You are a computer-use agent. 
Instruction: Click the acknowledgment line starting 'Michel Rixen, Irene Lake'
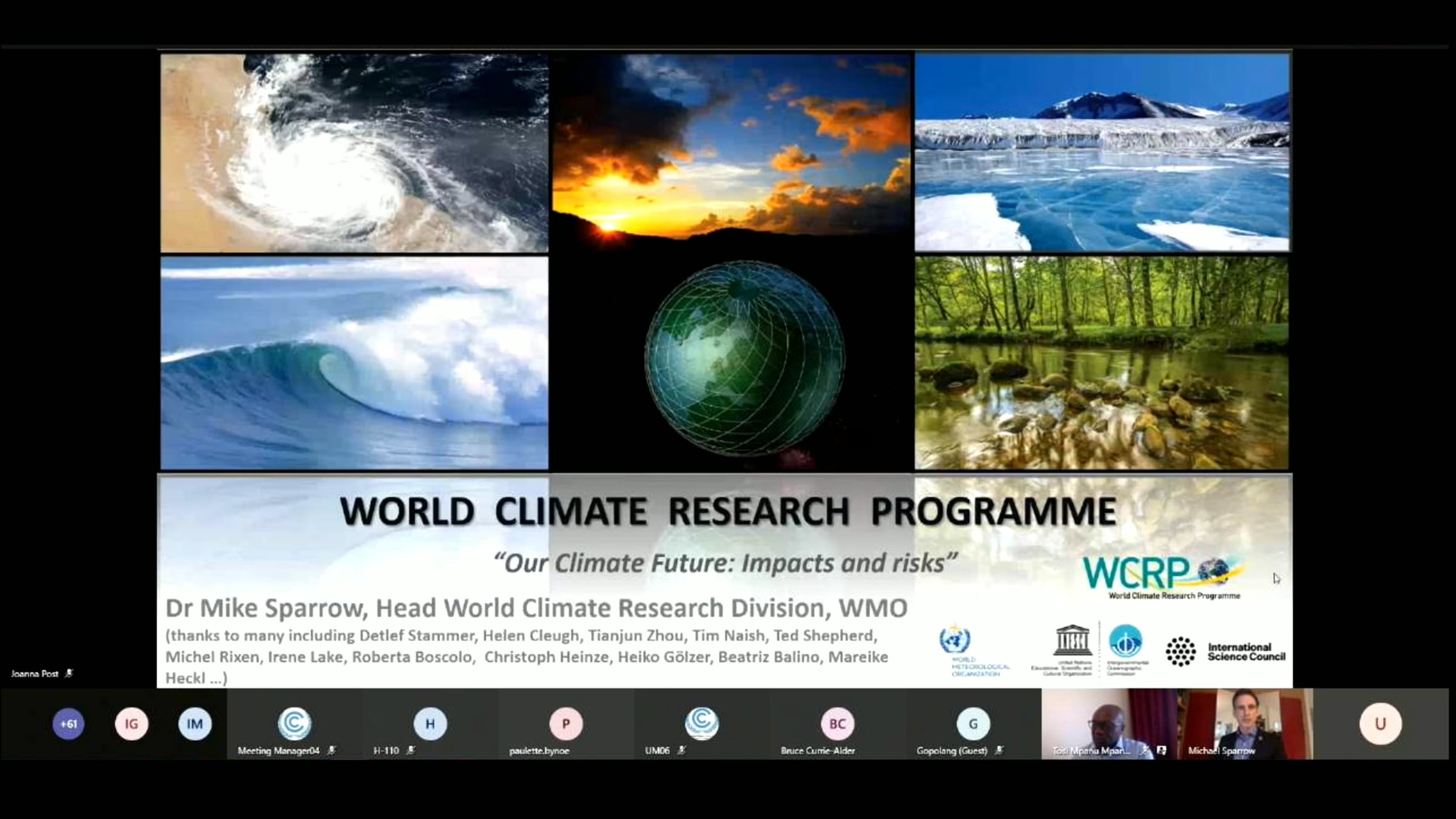pos(527,657)
